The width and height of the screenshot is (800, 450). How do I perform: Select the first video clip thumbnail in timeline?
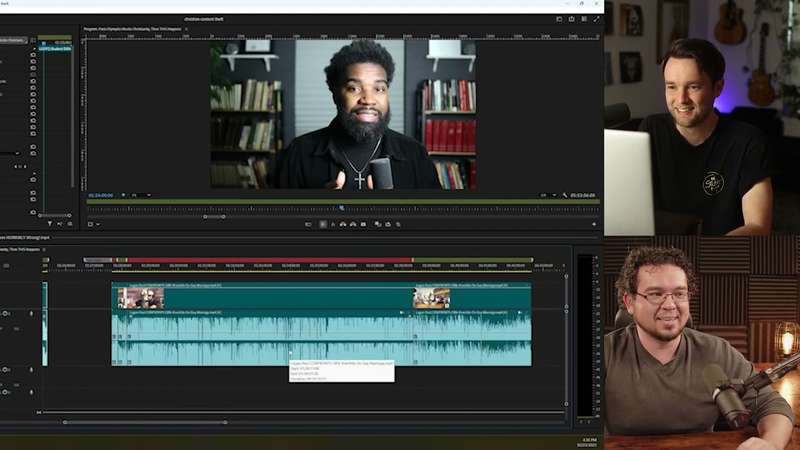(140, 298)
